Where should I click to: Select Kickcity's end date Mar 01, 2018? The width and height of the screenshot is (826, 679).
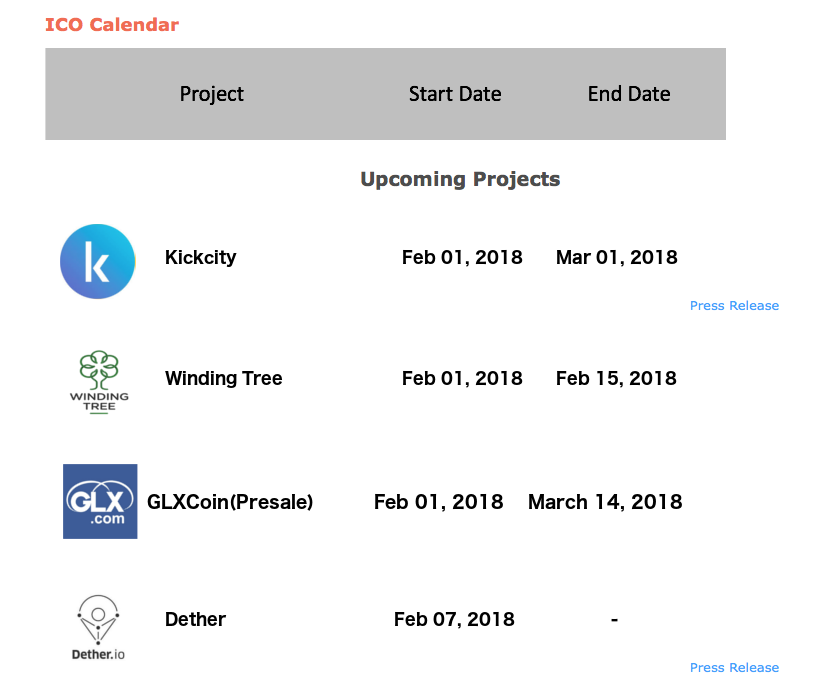point(617,257)
